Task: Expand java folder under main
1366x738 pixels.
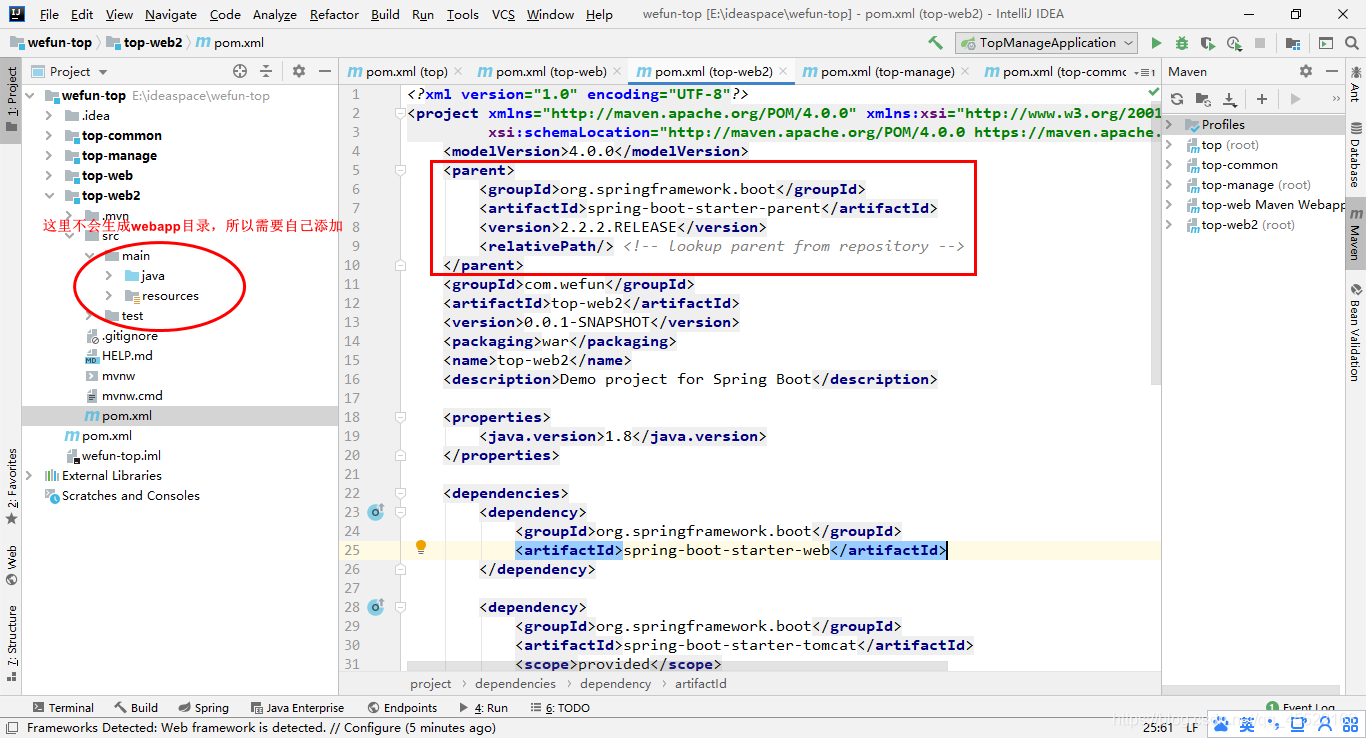Action: 109,276
